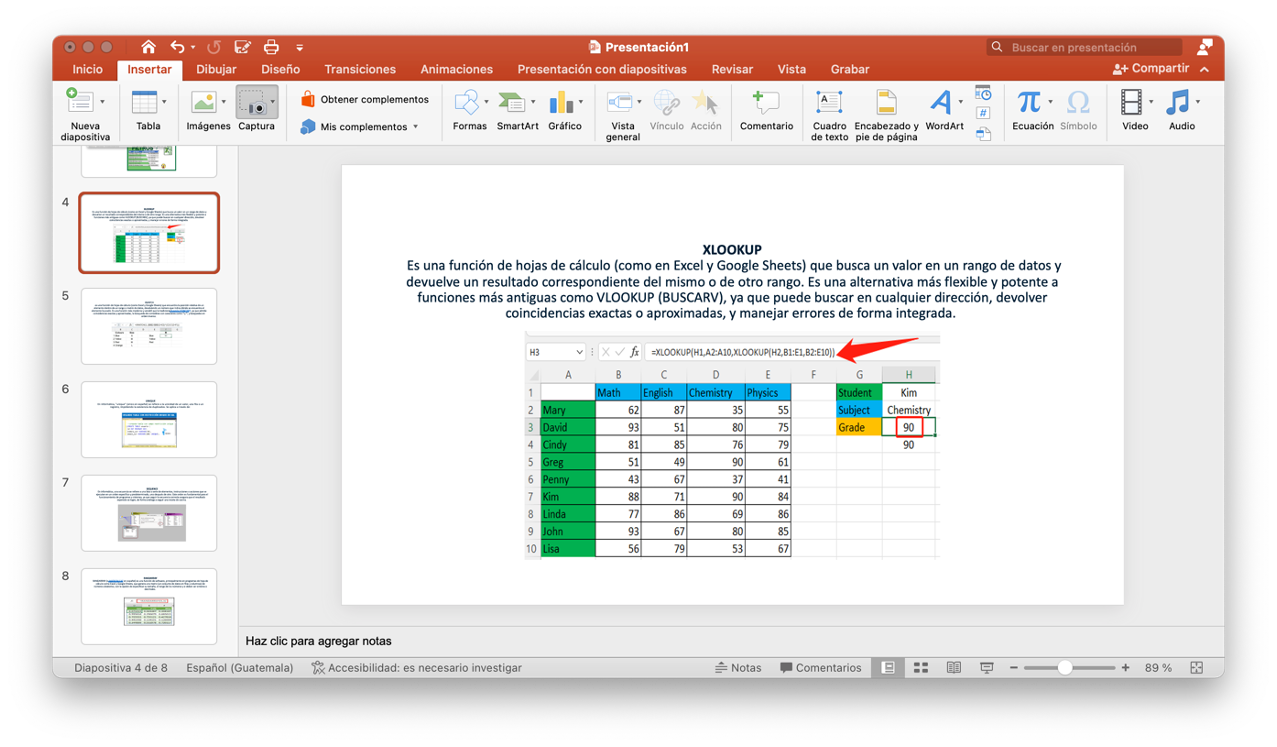Image resolution: width=1277 pixels, height=747 pixels.
Task: Expand the Nueva diapositiva dropdown arrow
Action: tap(102, 102)
